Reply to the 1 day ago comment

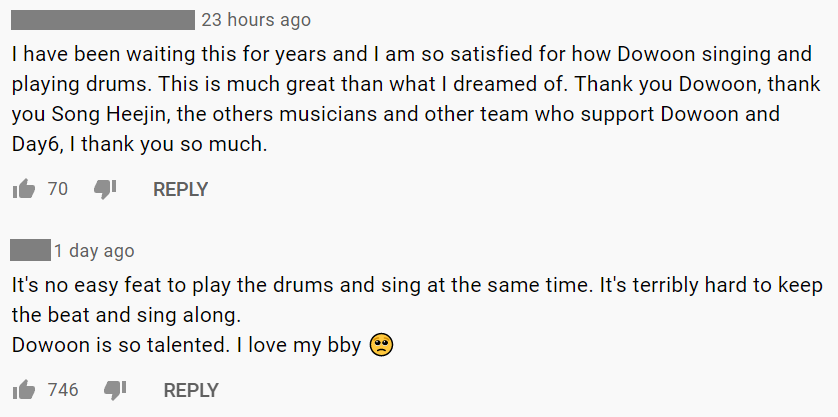tap(191, 390)
